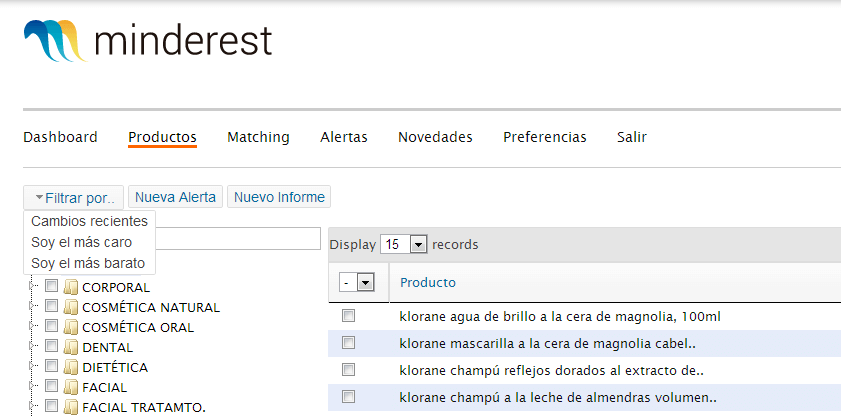Click the category search input field
Screen dimensions: 841x416
tap(238, 239)
